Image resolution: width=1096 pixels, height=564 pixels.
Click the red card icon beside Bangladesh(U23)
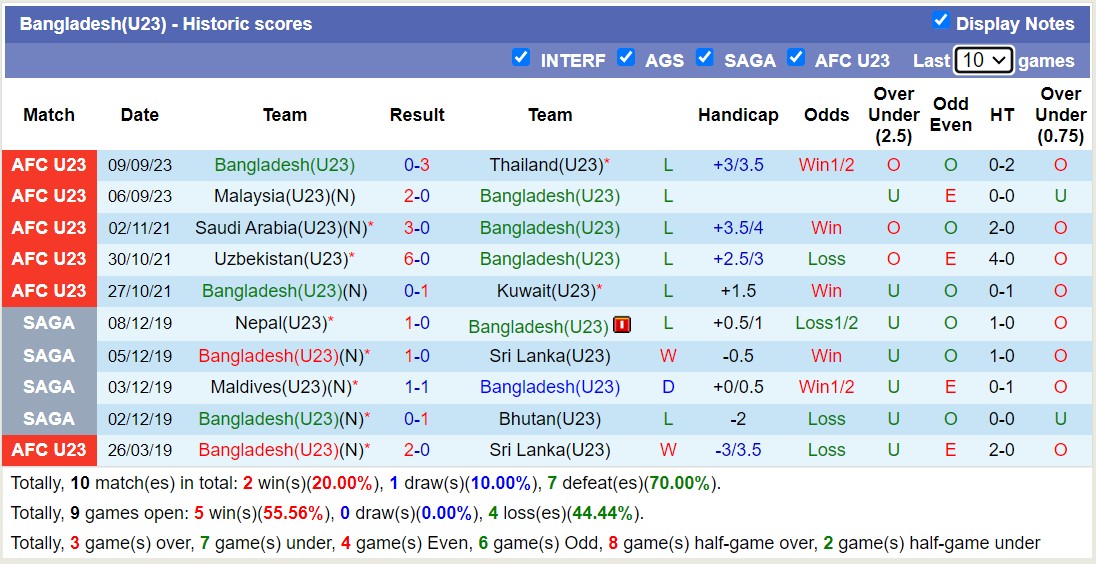(622, 325)
